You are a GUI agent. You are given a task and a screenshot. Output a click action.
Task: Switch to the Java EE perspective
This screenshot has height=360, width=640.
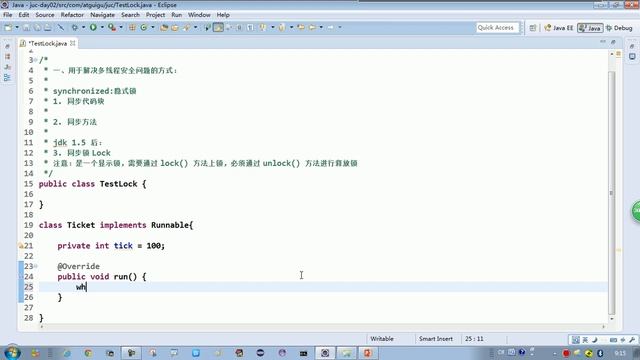(x=559, y=28)
